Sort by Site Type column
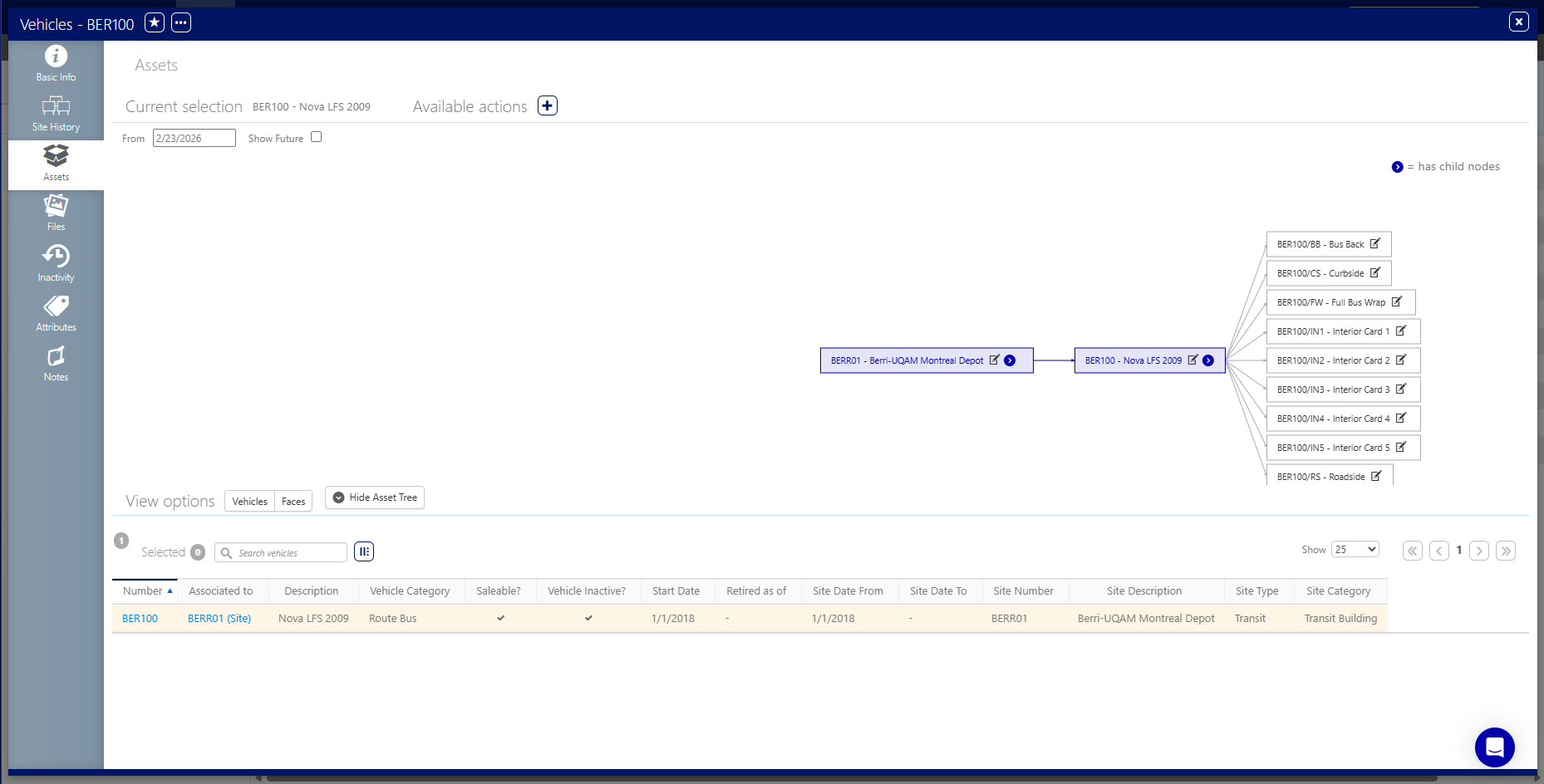The height and width of the screenshot is (784, 1544). click(x=1256, y=590)
